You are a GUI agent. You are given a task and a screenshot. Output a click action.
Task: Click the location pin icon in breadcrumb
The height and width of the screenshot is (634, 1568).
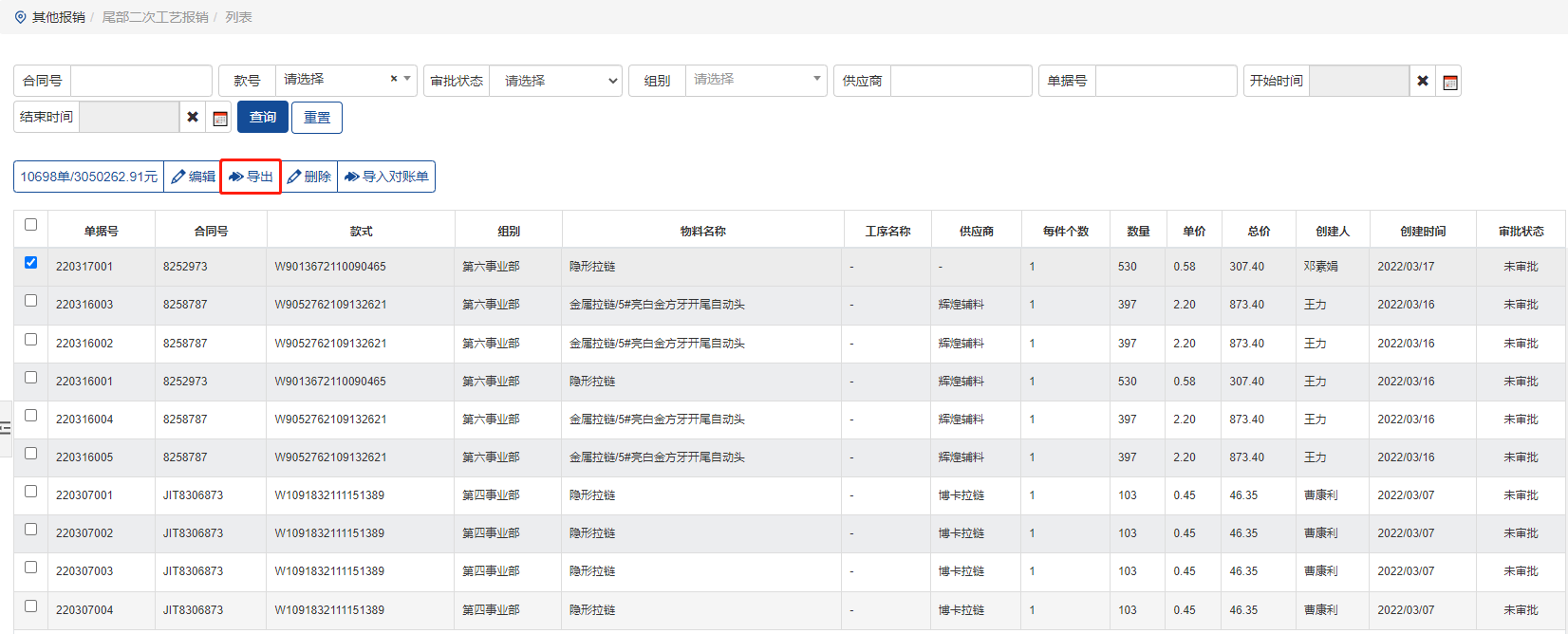20,17
